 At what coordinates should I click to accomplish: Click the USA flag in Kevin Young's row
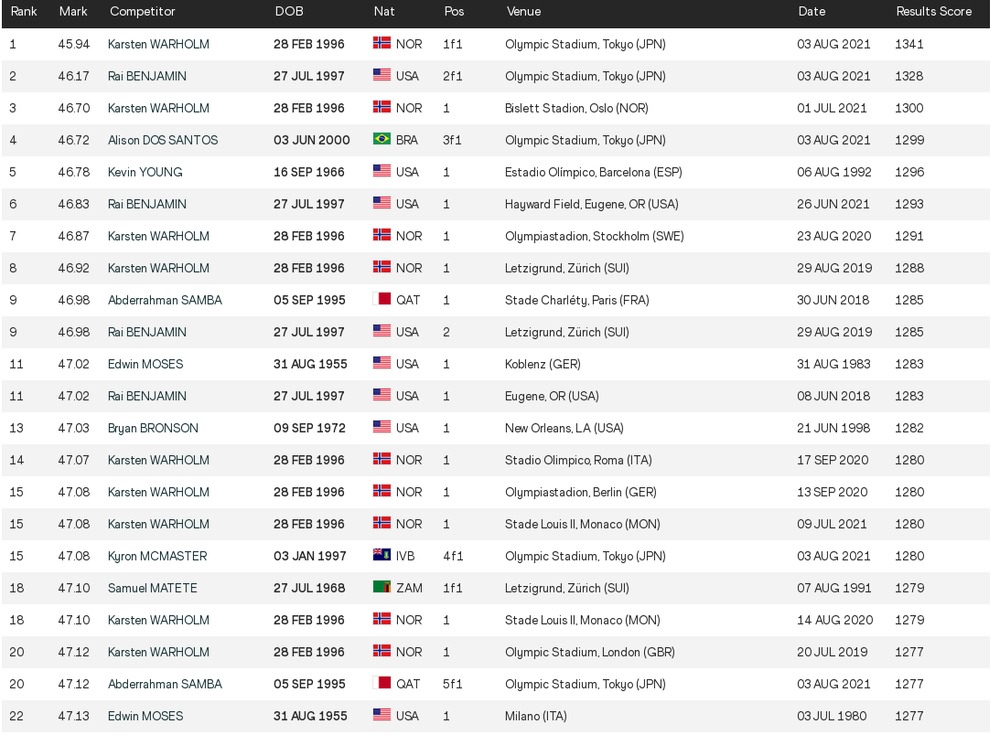point(382,172)
